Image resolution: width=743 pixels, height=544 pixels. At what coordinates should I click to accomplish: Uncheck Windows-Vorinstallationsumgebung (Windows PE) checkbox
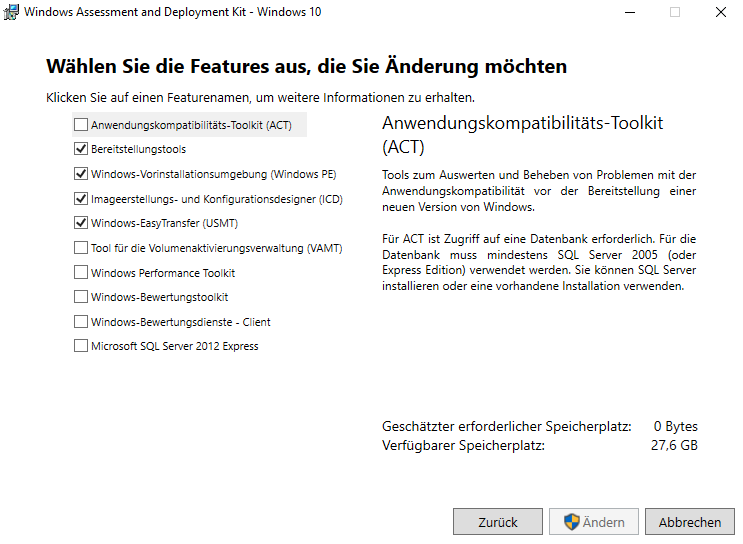pos(81,174)
